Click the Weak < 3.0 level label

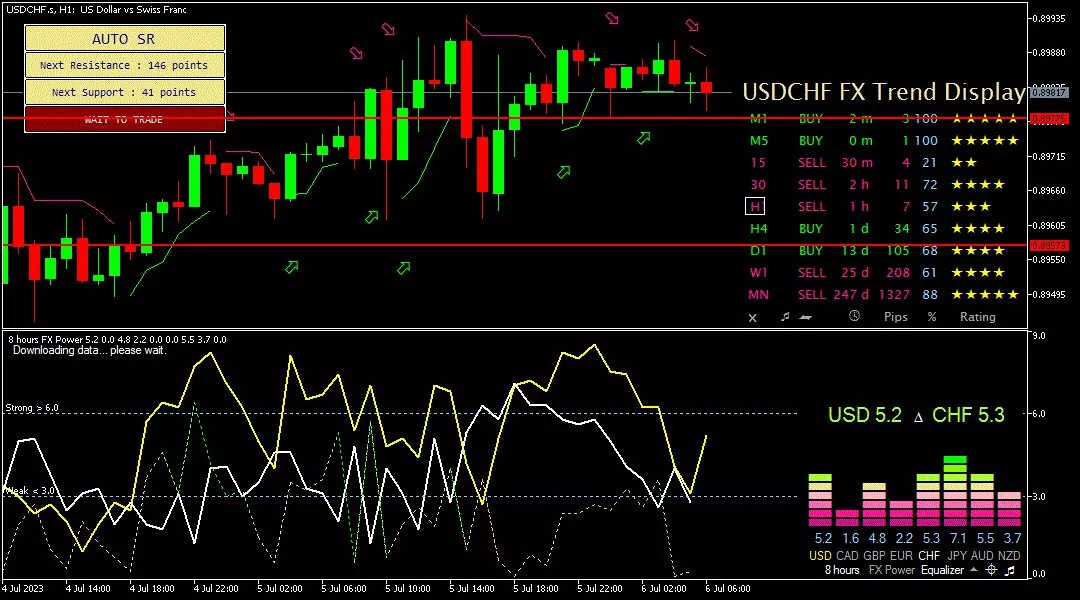coord(31,490)
